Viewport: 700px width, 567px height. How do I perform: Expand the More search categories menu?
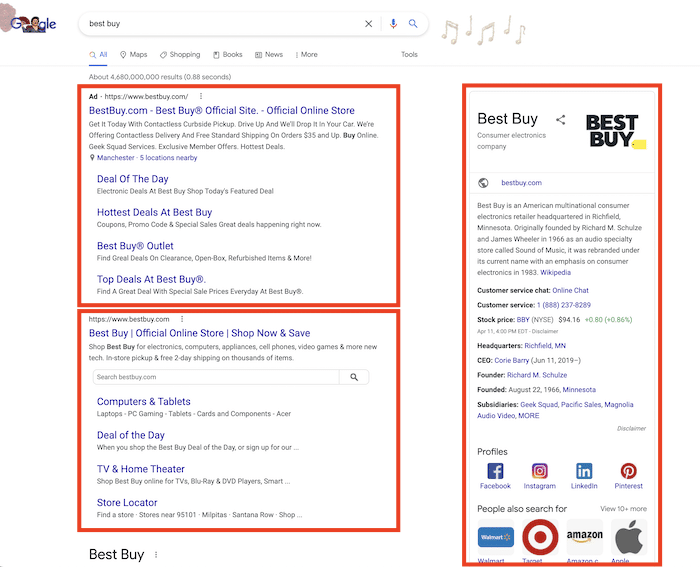click(x=306, y=55)
